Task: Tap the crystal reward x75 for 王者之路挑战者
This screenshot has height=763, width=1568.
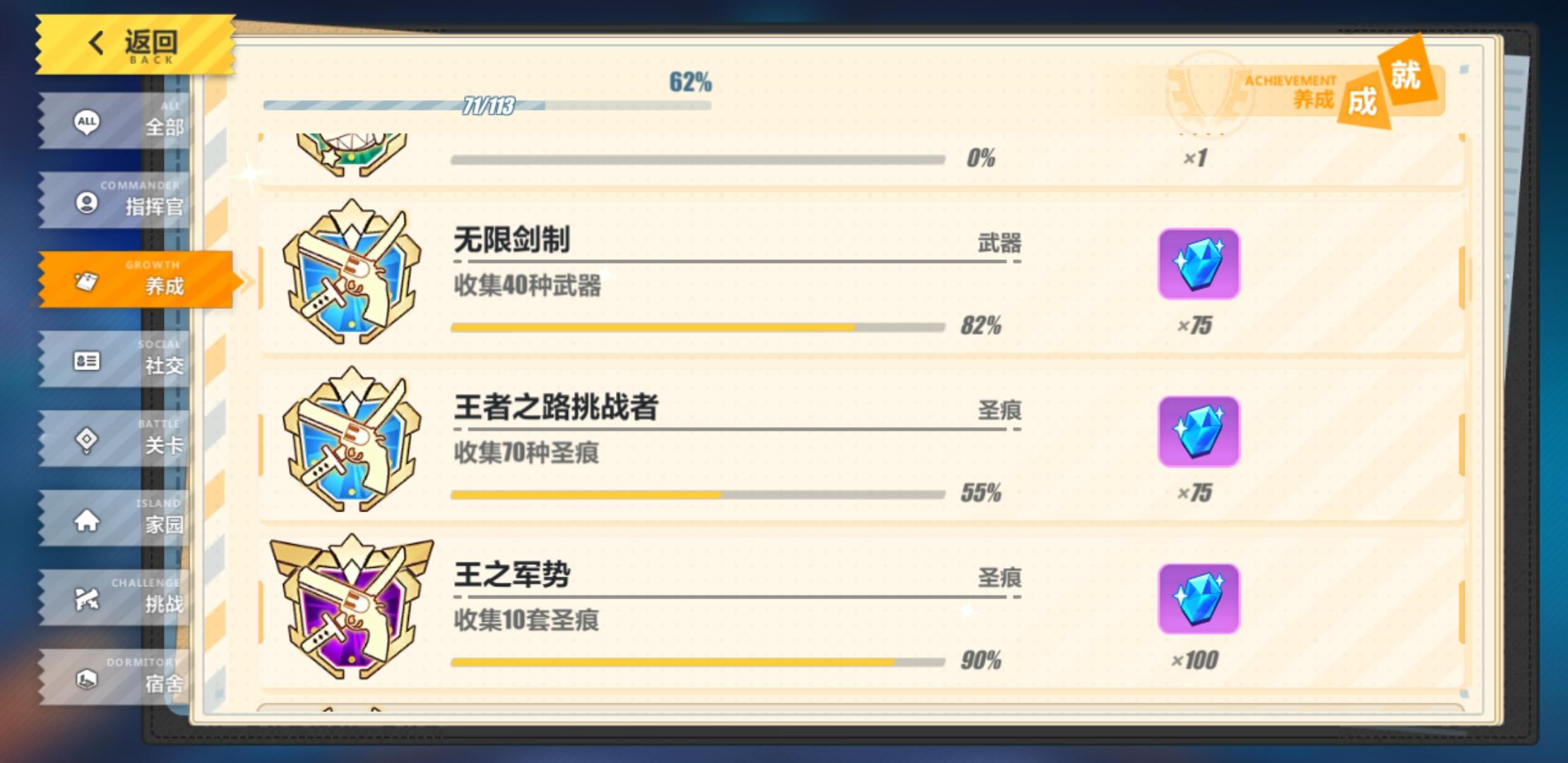Action: [1199, 432]
